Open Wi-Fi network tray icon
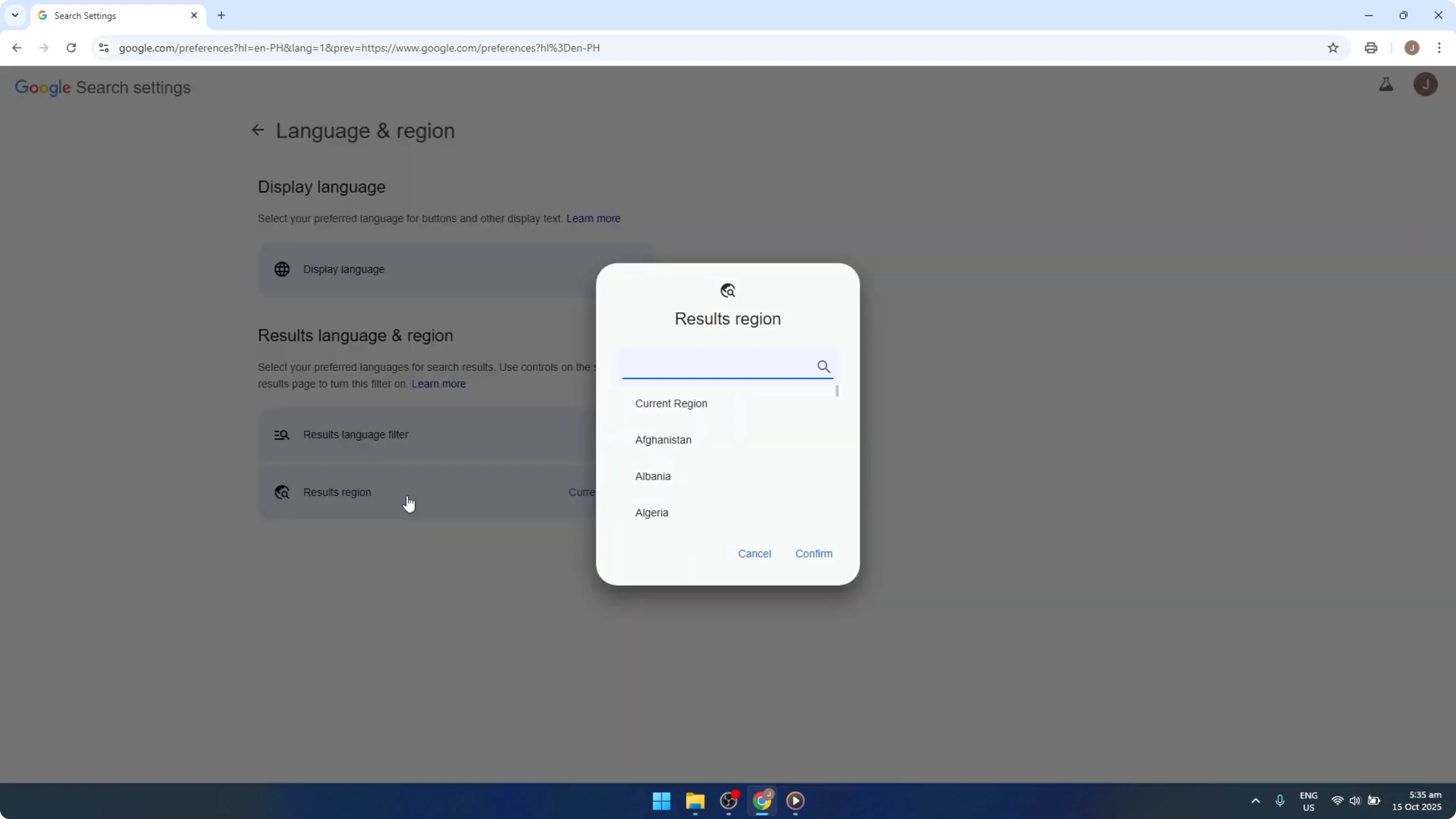Screen dimensions: 1456x819 click(1337, 801)
